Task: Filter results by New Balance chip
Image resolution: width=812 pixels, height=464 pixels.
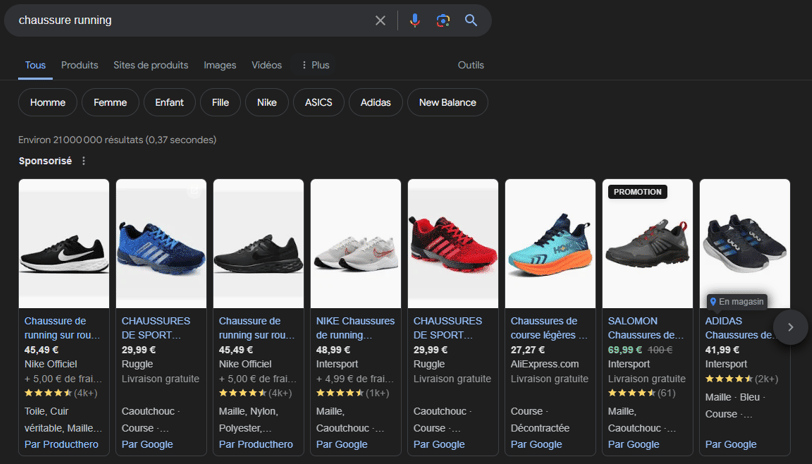Action: [447, 102]
